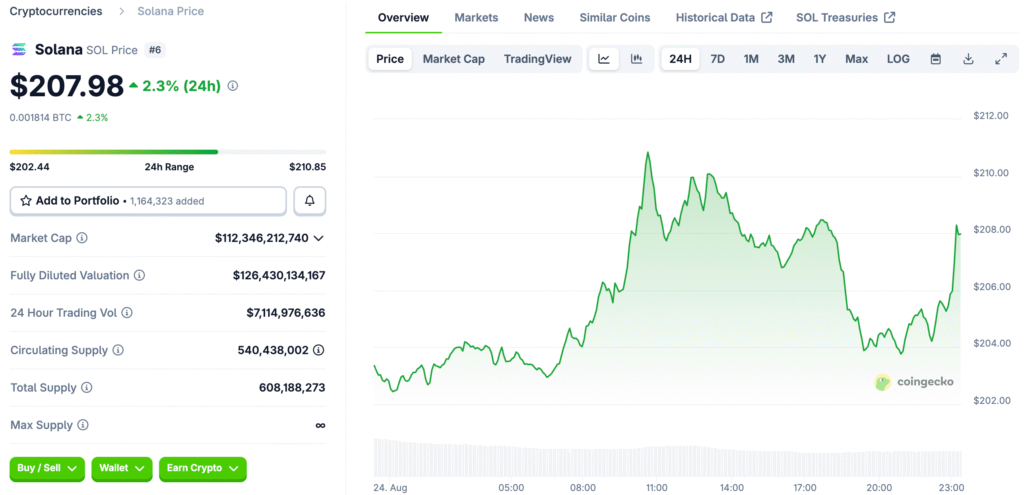Click the $207.98 price value

tap(67, 86)
